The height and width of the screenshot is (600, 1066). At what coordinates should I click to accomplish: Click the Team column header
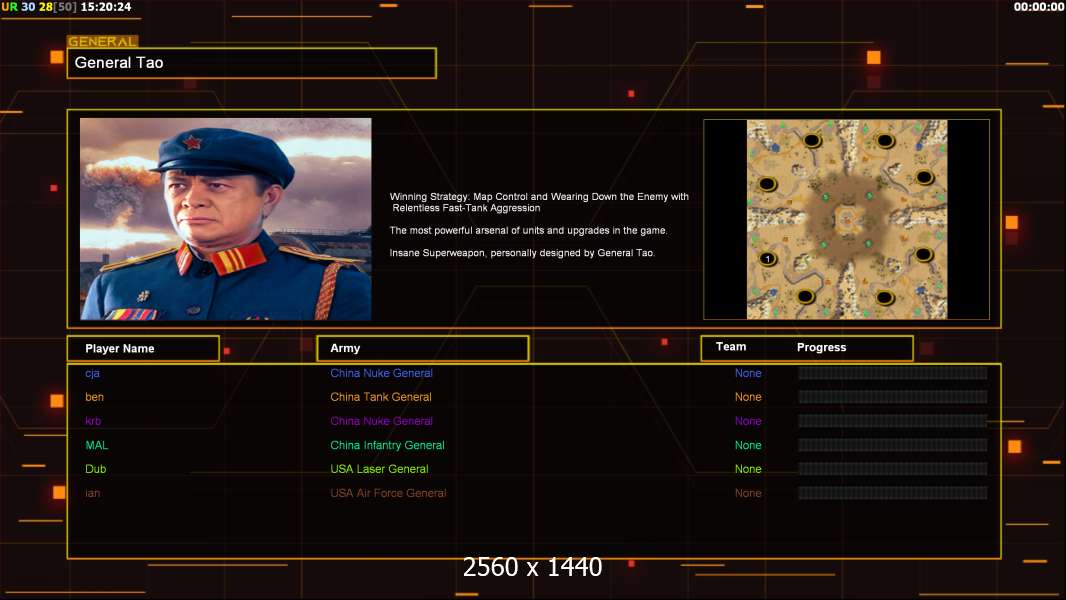tap(731, 347)
